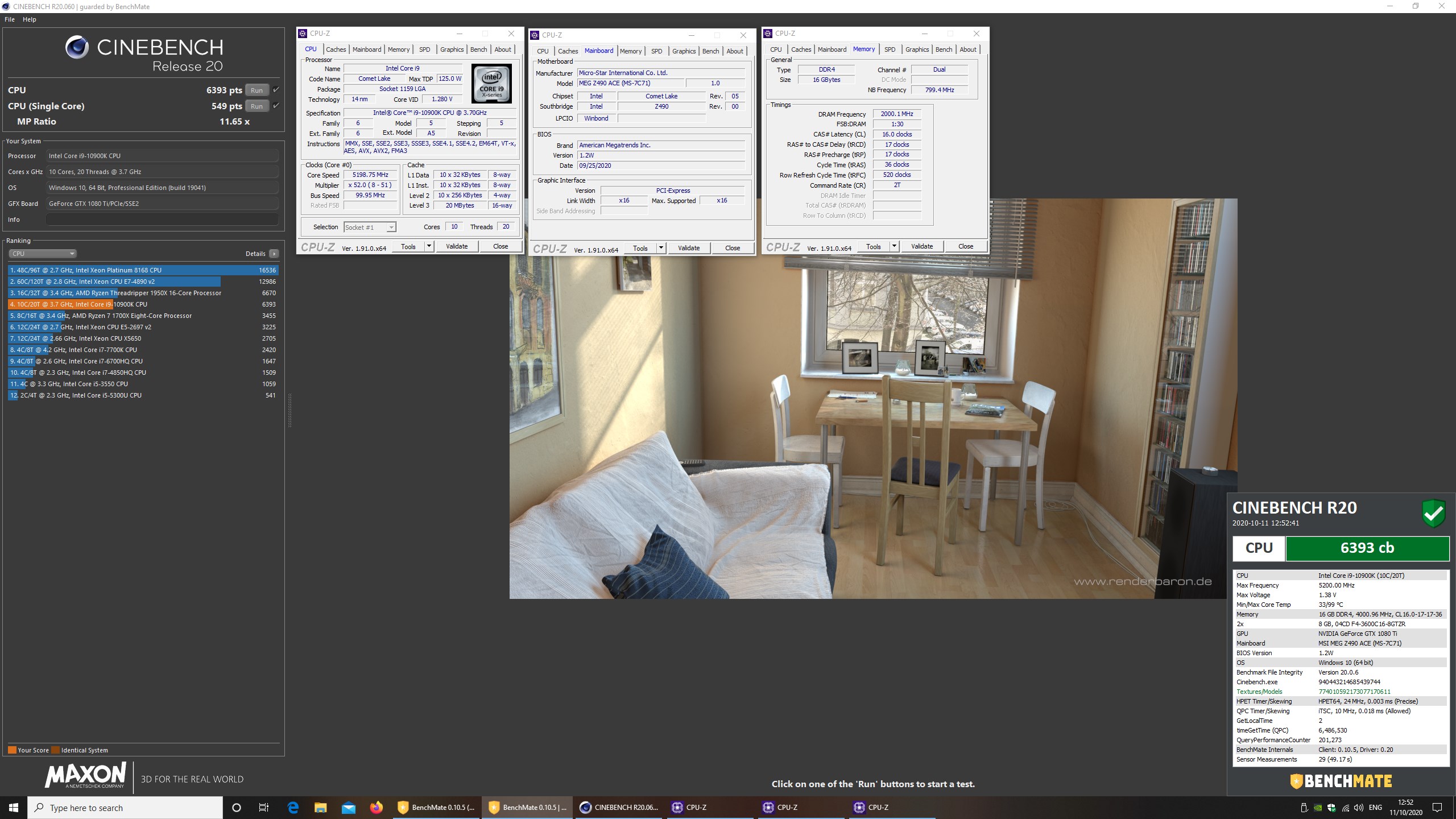The width and height of the screenshot is (1456, 819).
Task: Switch to first BenchMate 0.10.5 taskbar item
Action: 437,808
